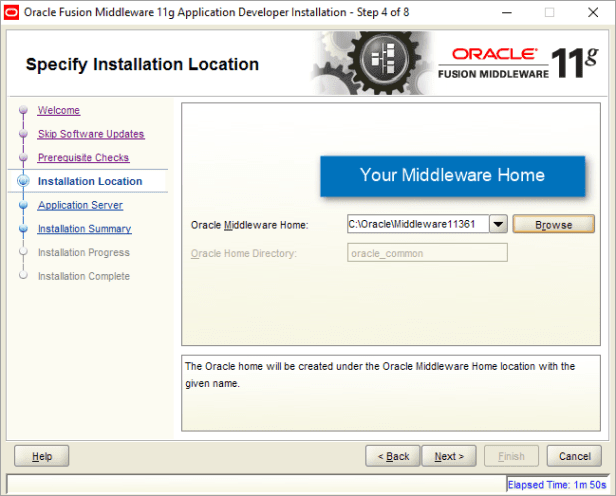
Task: Click the Oracle Middleware Home label
Action: point(249,225)
